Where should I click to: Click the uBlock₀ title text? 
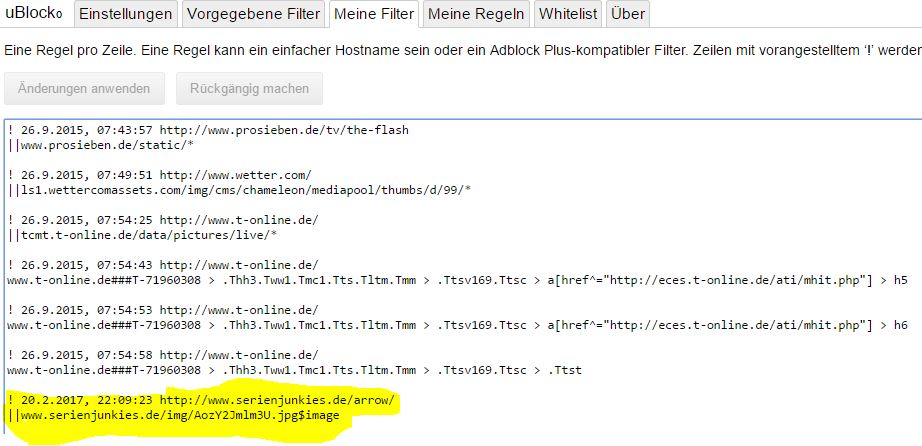34,14
